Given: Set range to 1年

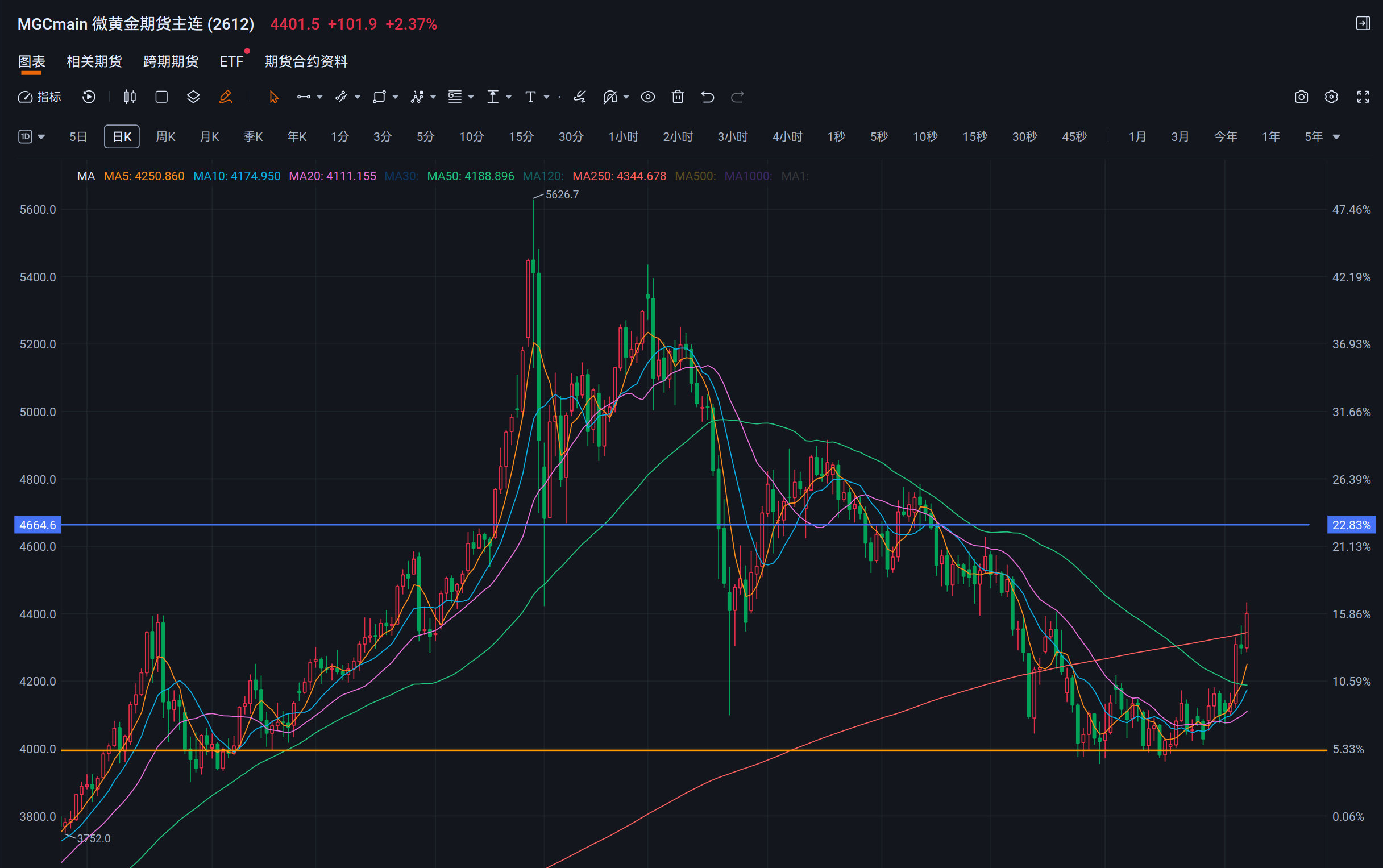Looking at the screenshot, I should [x=1270, y=136].
